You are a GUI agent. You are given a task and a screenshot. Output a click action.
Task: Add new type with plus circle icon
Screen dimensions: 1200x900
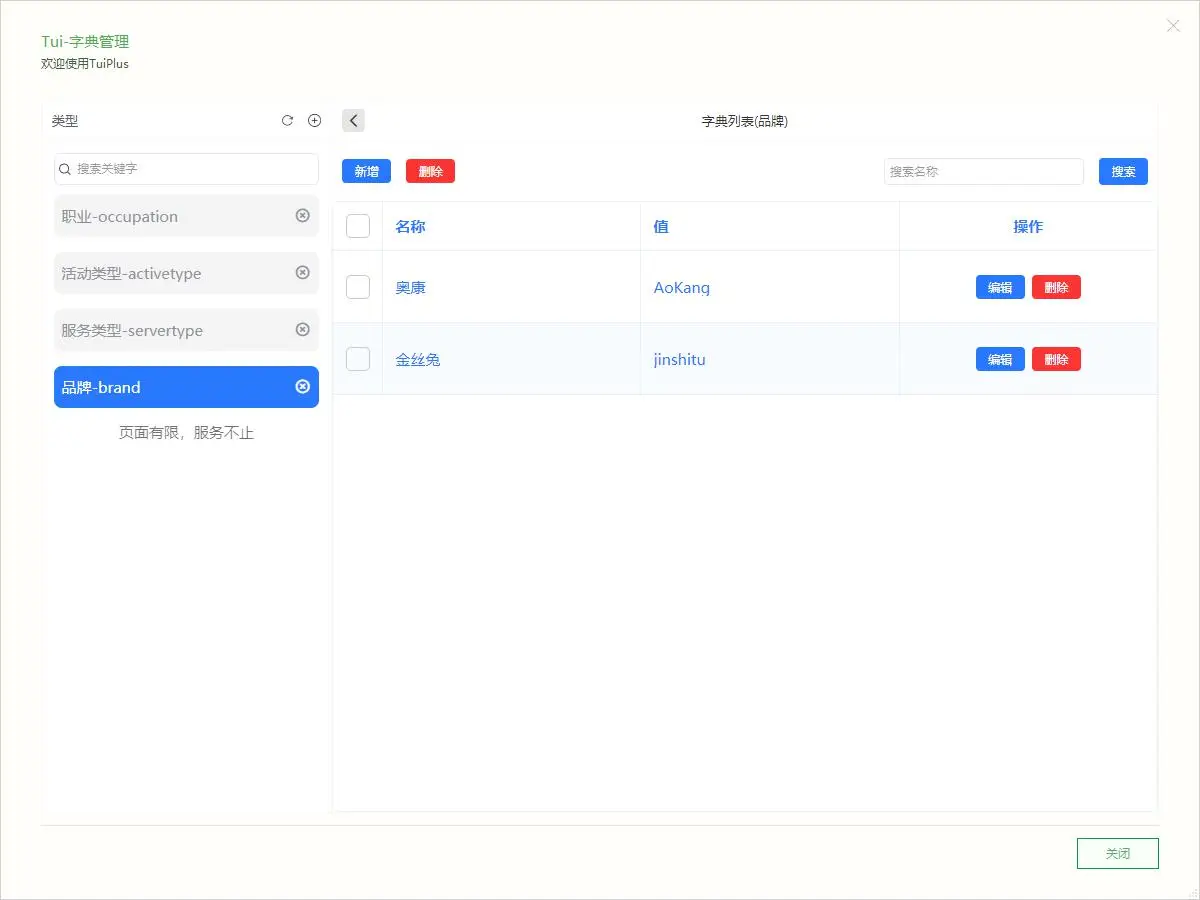click(314, 121)
